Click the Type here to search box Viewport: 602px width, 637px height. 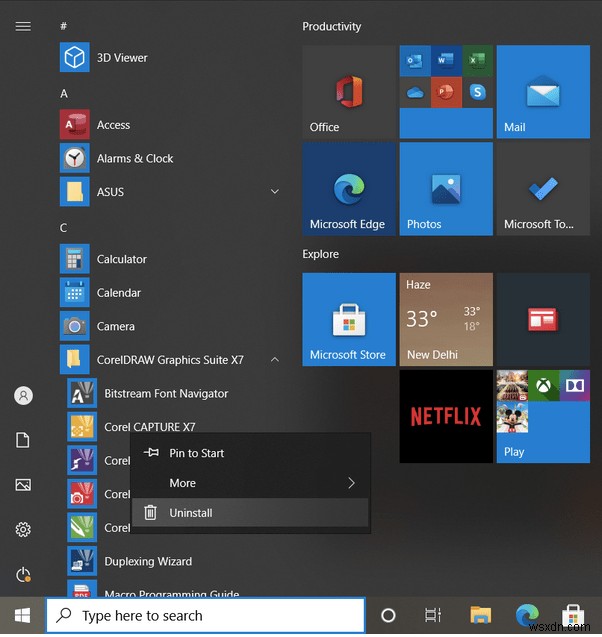206,615
